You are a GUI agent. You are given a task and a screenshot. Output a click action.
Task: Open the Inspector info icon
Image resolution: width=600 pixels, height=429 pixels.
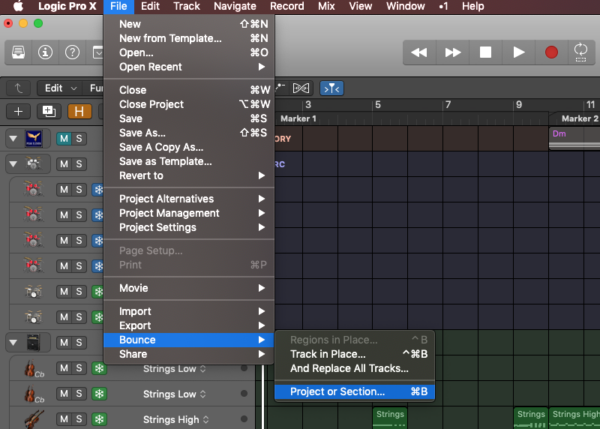pyautogui.click(x=45, y=52)
